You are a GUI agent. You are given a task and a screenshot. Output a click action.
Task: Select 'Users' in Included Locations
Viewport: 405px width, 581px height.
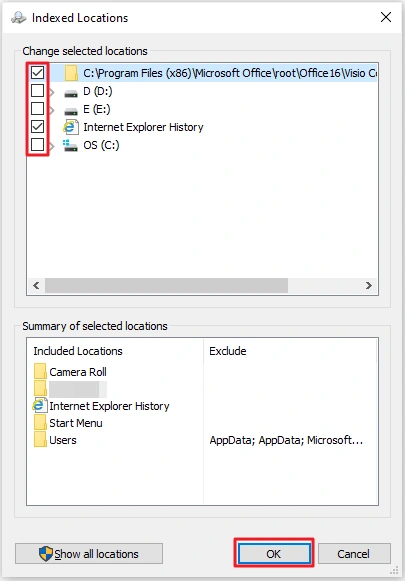(x=63, y=440)
